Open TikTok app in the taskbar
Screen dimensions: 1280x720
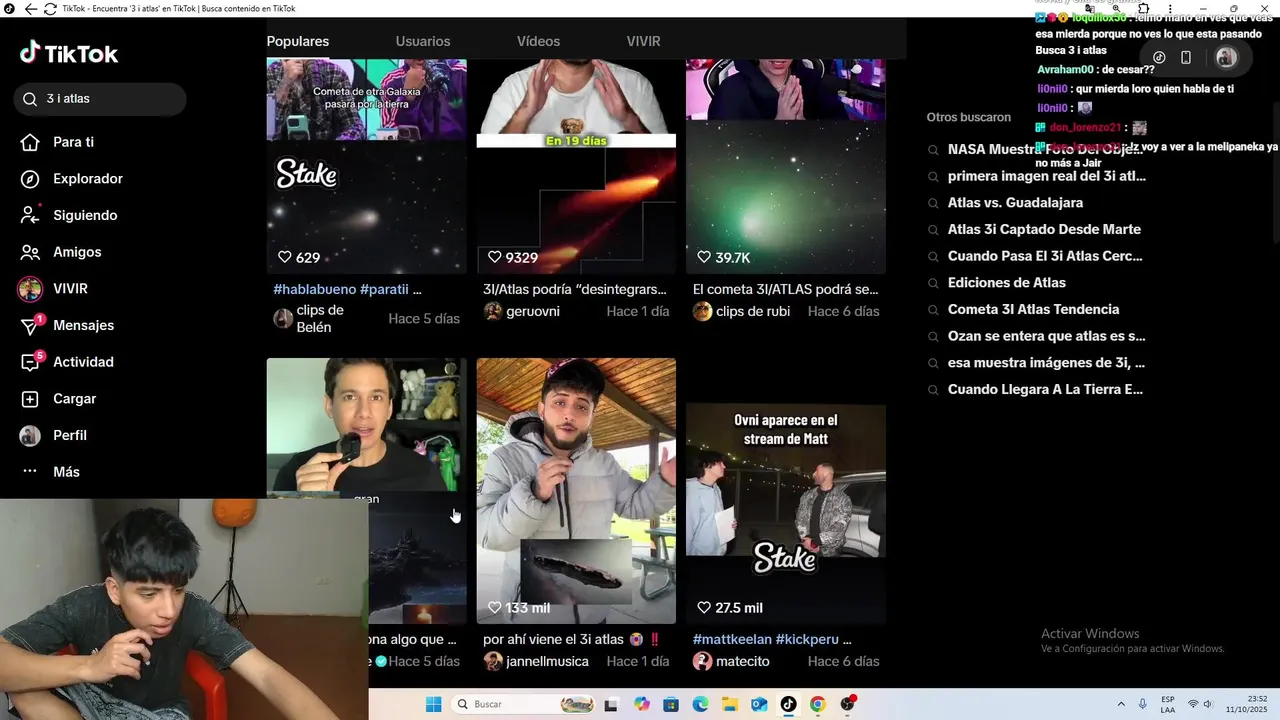pos(788,704)
